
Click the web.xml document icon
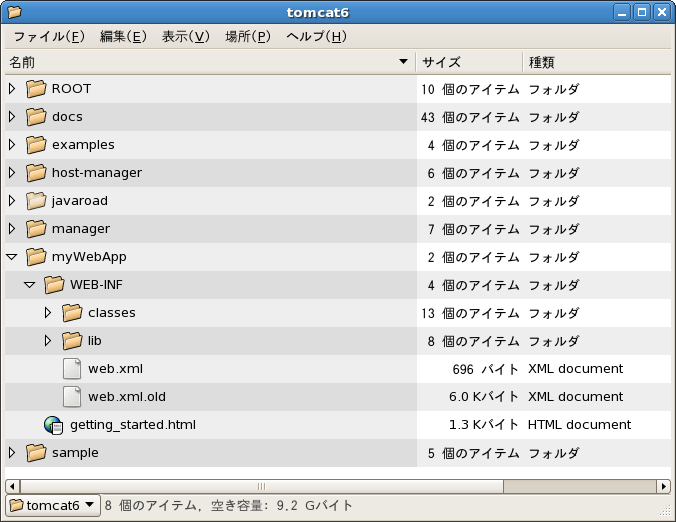pyautogui.click(x=72, y=369)
